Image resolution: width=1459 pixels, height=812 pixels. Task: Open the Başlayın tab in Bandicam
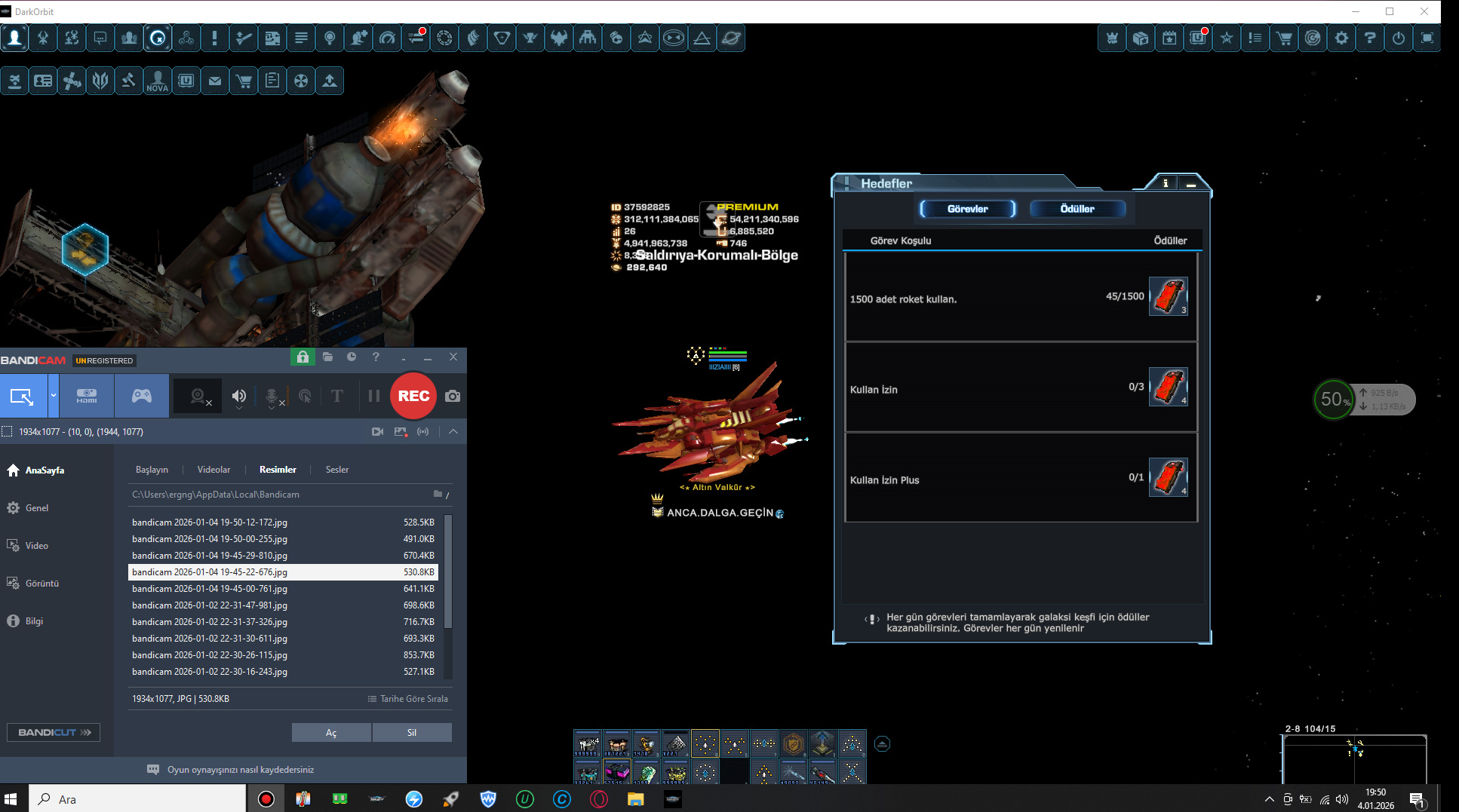tap(152, 470)
